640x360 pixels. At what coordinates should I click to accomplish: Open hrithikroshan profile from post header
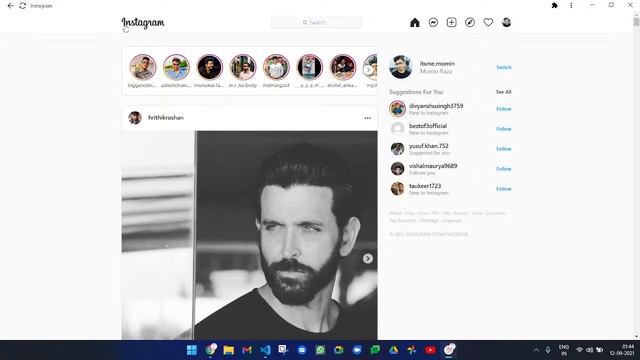(166, 118)
